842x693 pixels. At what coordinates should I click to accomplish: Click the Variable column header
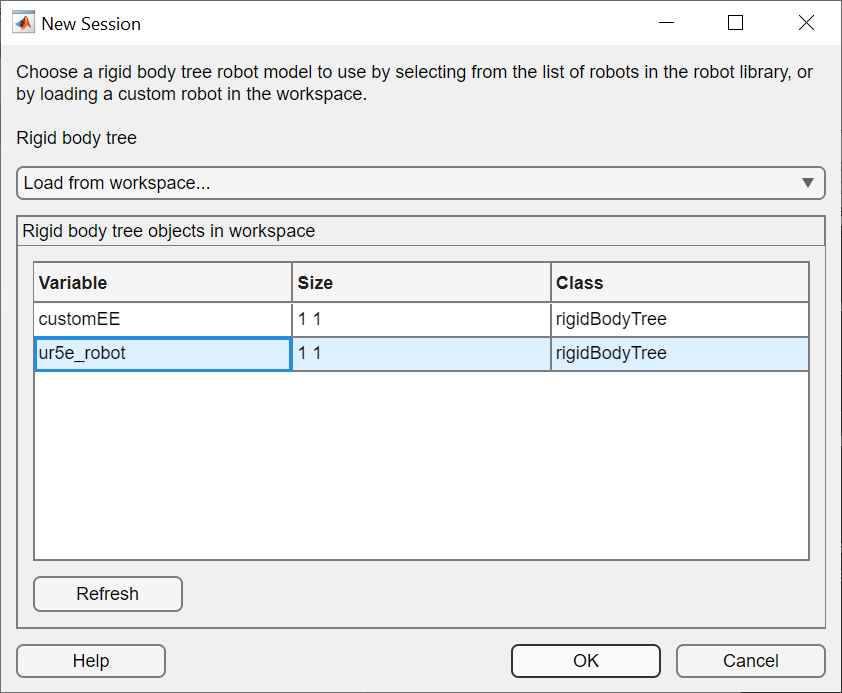[x=163, y=283]
